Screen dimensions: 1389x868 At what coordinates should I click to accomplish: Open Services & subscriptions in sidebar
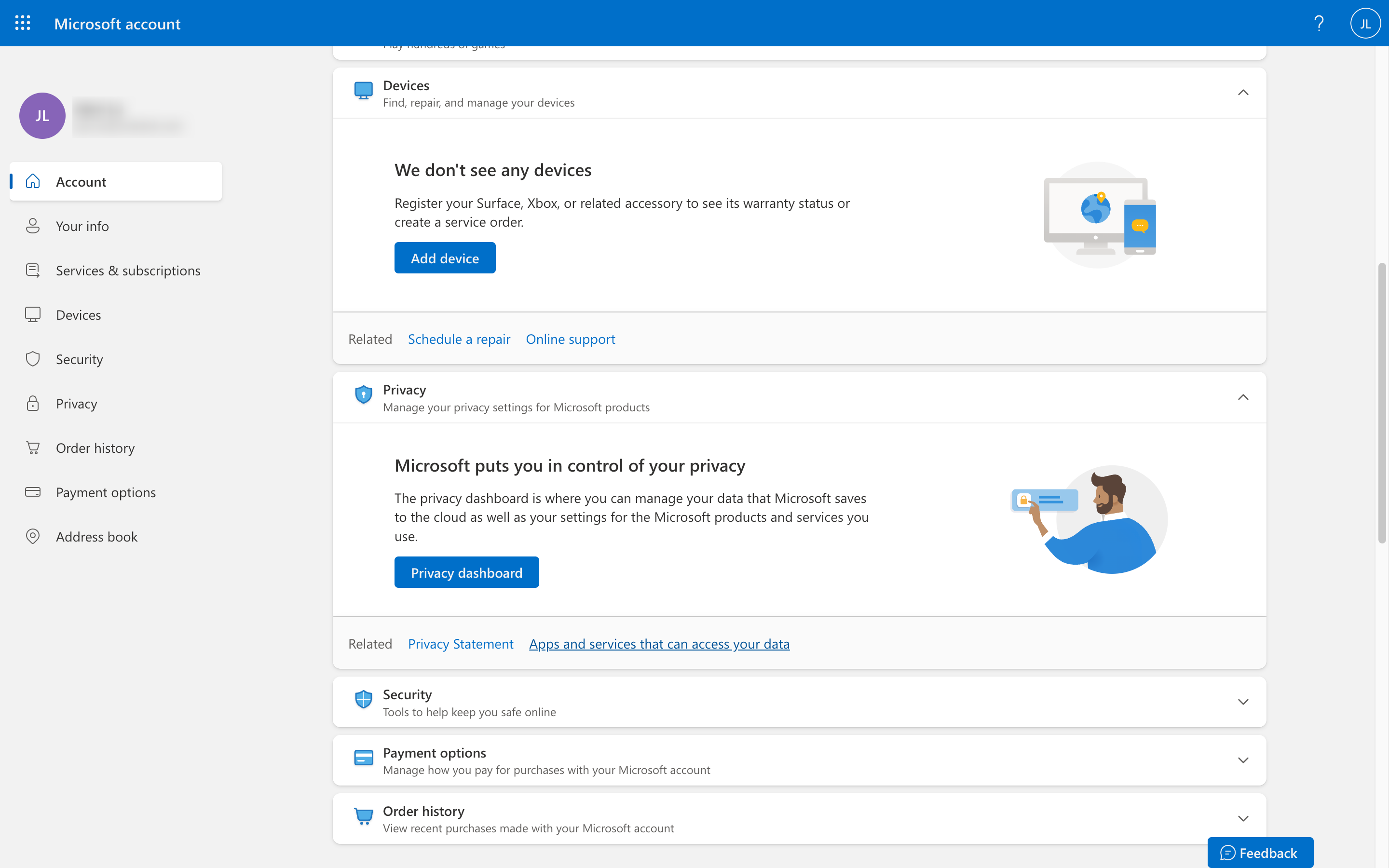[127, 271]
